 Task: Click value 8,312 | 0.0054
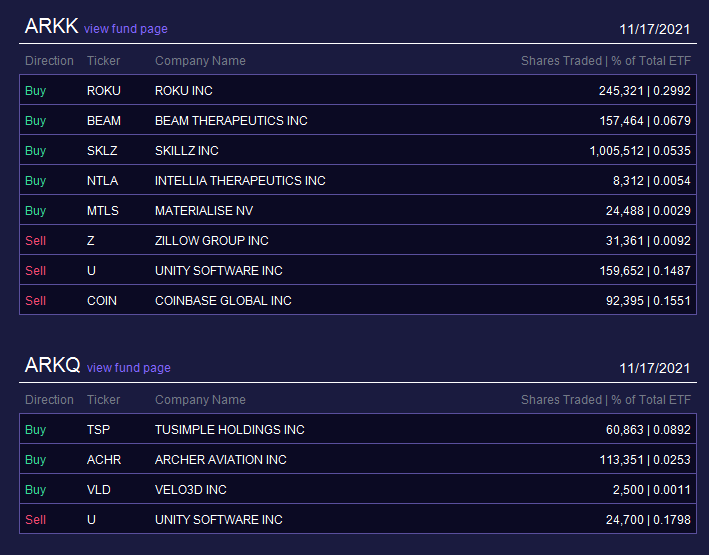(652, 181)
